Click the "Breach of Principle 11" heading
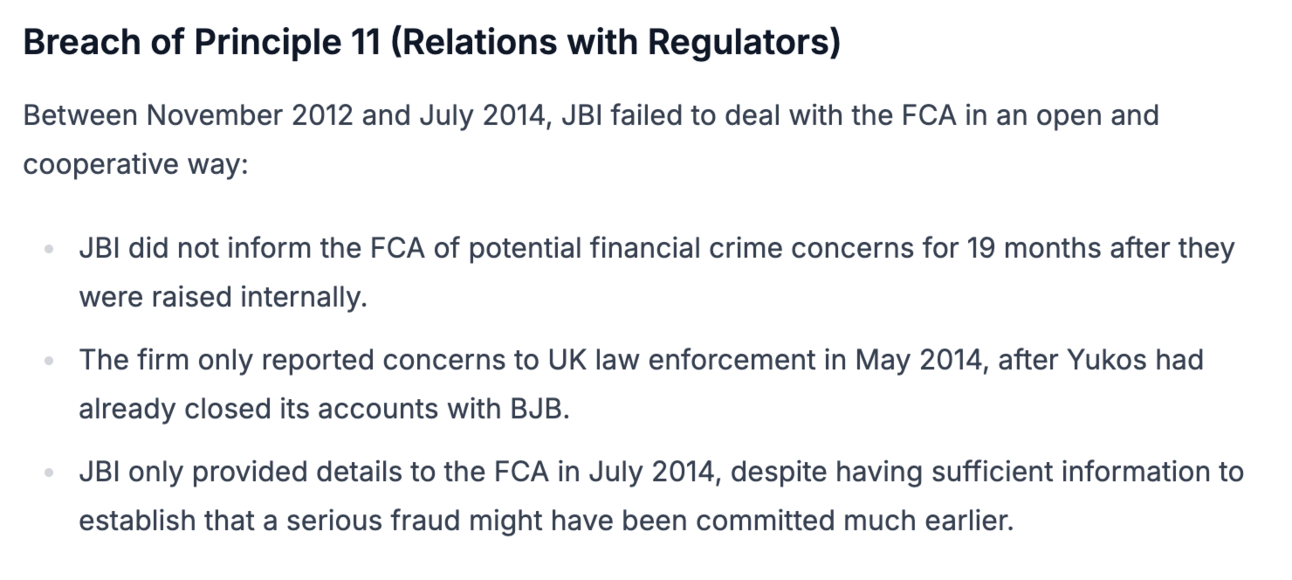Viewport: 1292px width, 580px height. click(x=200, y=44)
